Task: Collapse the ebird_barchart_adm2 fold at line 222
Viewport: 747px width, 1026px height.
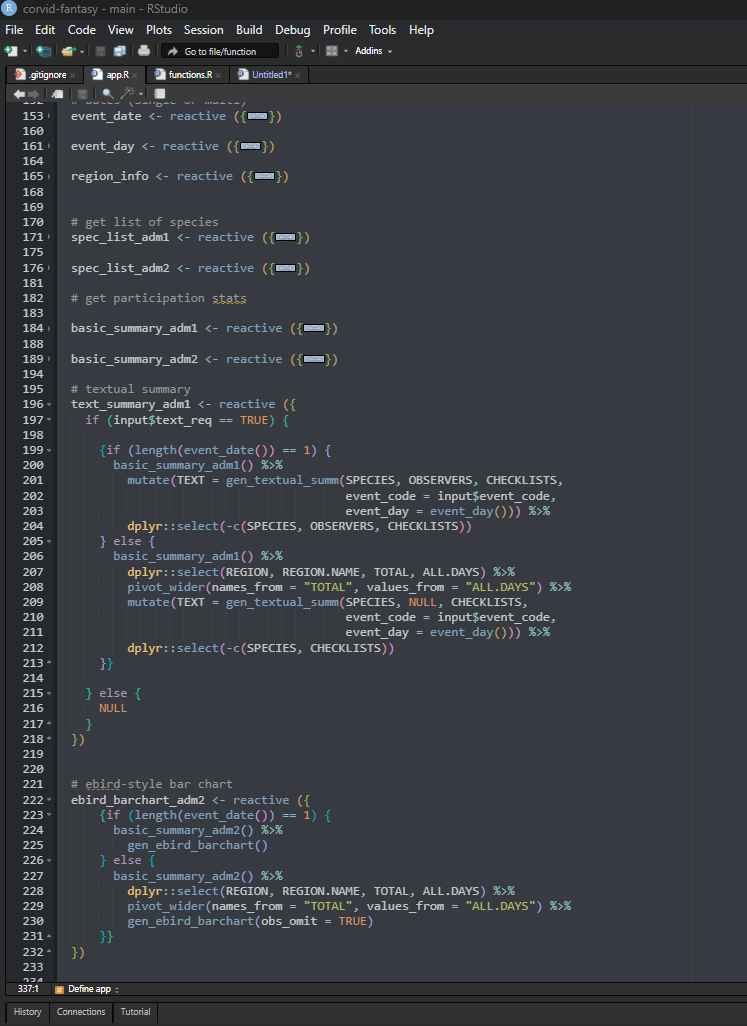Action: pyautogui.click(x=50, y=800)
